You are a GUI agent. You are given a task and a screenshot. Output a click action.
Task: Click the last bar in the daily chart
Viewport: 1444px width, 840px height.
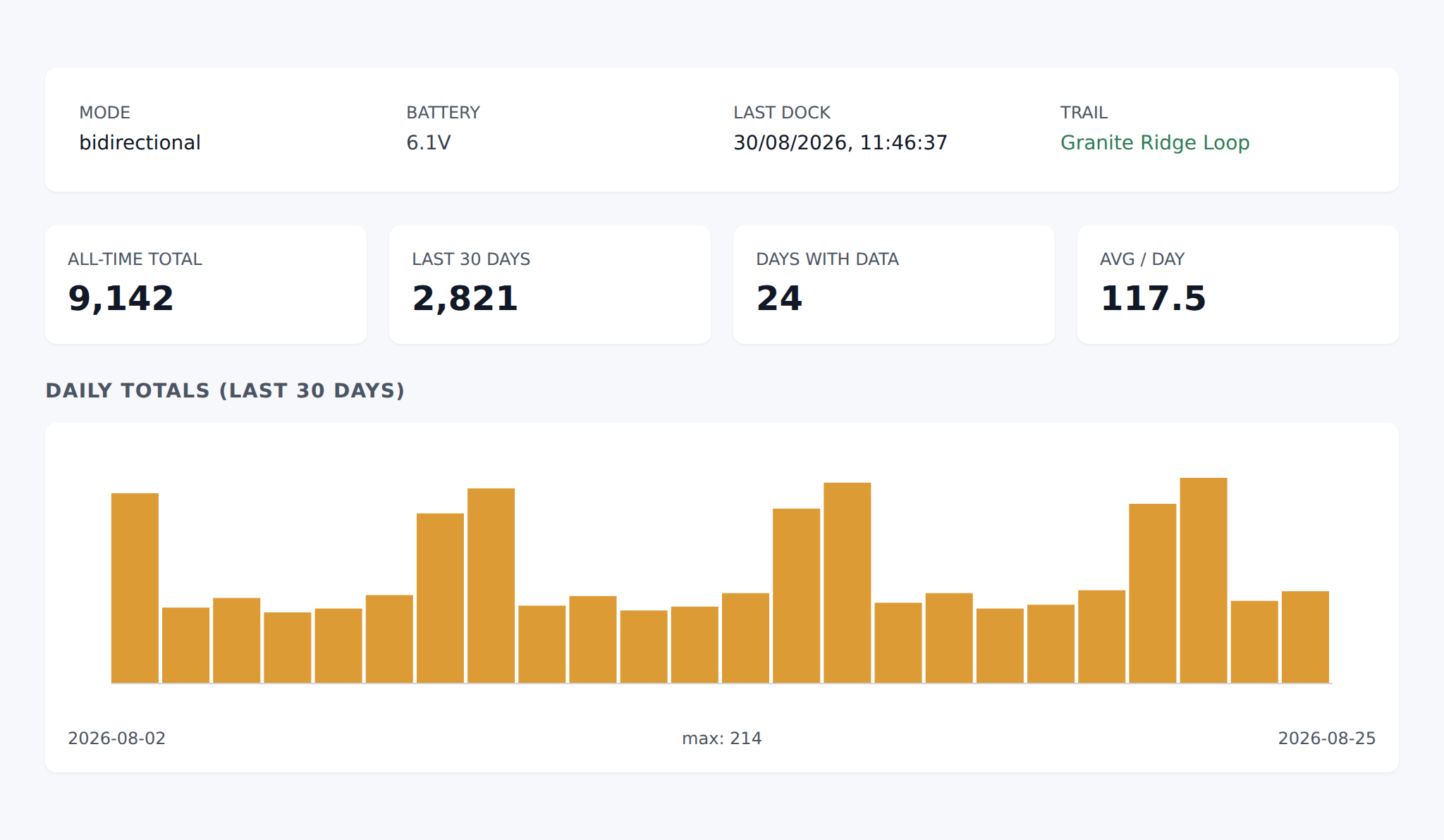(x=1305, y=637)
